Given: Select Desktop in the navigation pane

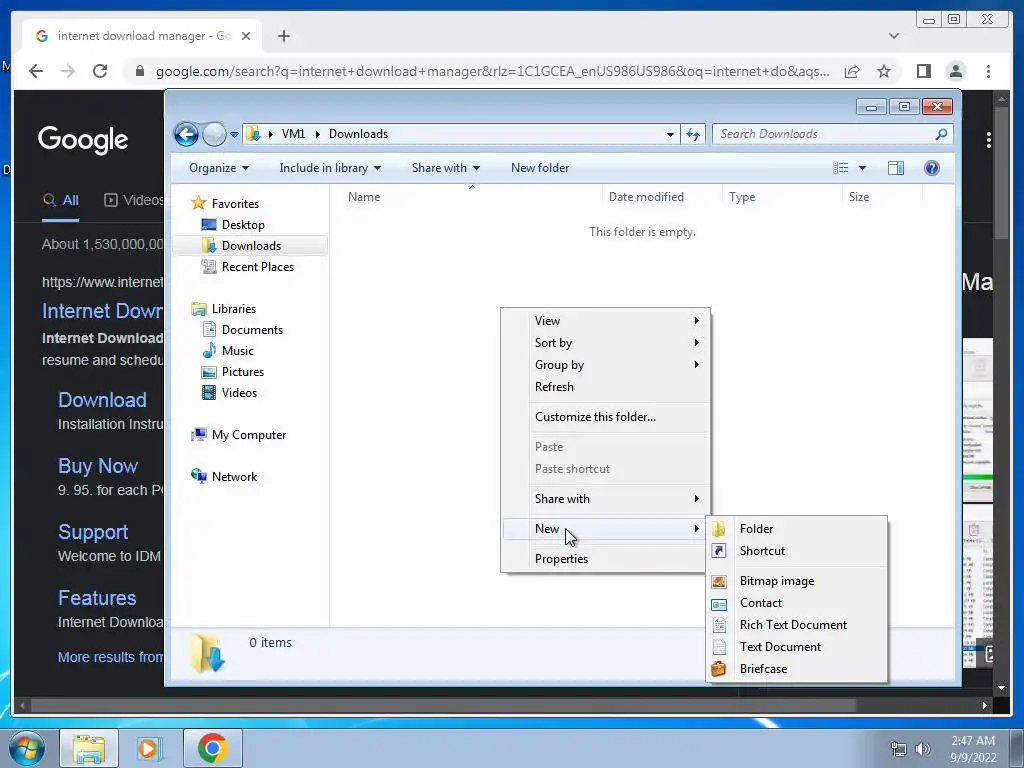Looking at the screenshot, I should coord(233,225).
